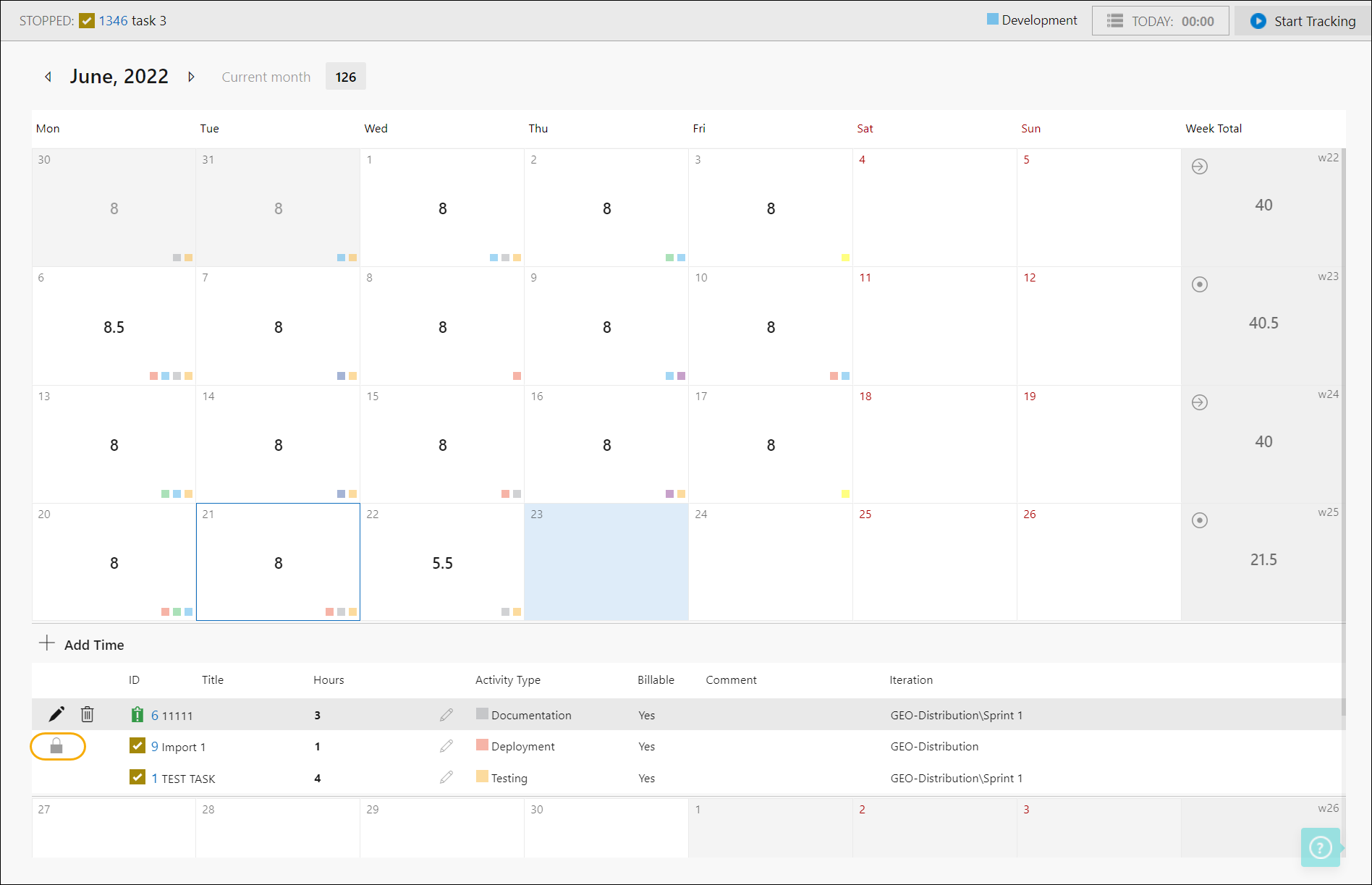Image resolution: width=1372 pixels, height=885 pixels.
Task: Open the TODAY 00:00 time list
Action: 1160,21
